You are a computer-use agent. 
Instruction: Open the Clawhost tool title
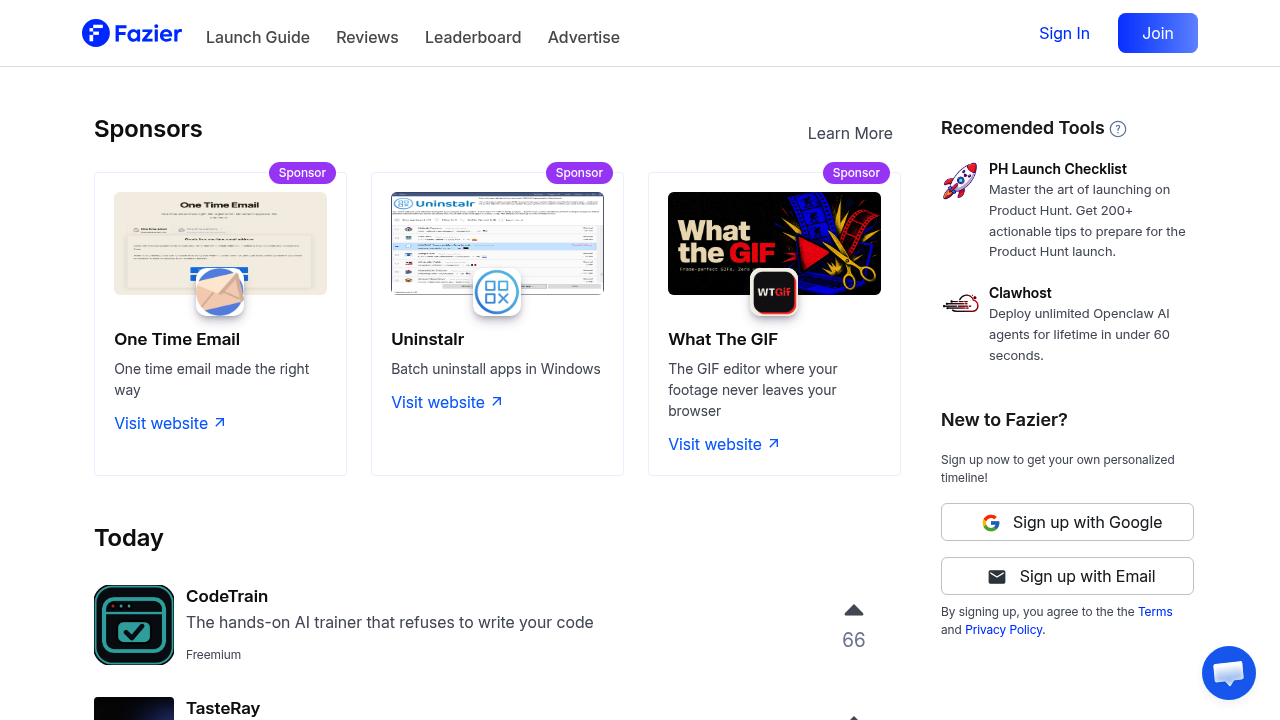1020,293
